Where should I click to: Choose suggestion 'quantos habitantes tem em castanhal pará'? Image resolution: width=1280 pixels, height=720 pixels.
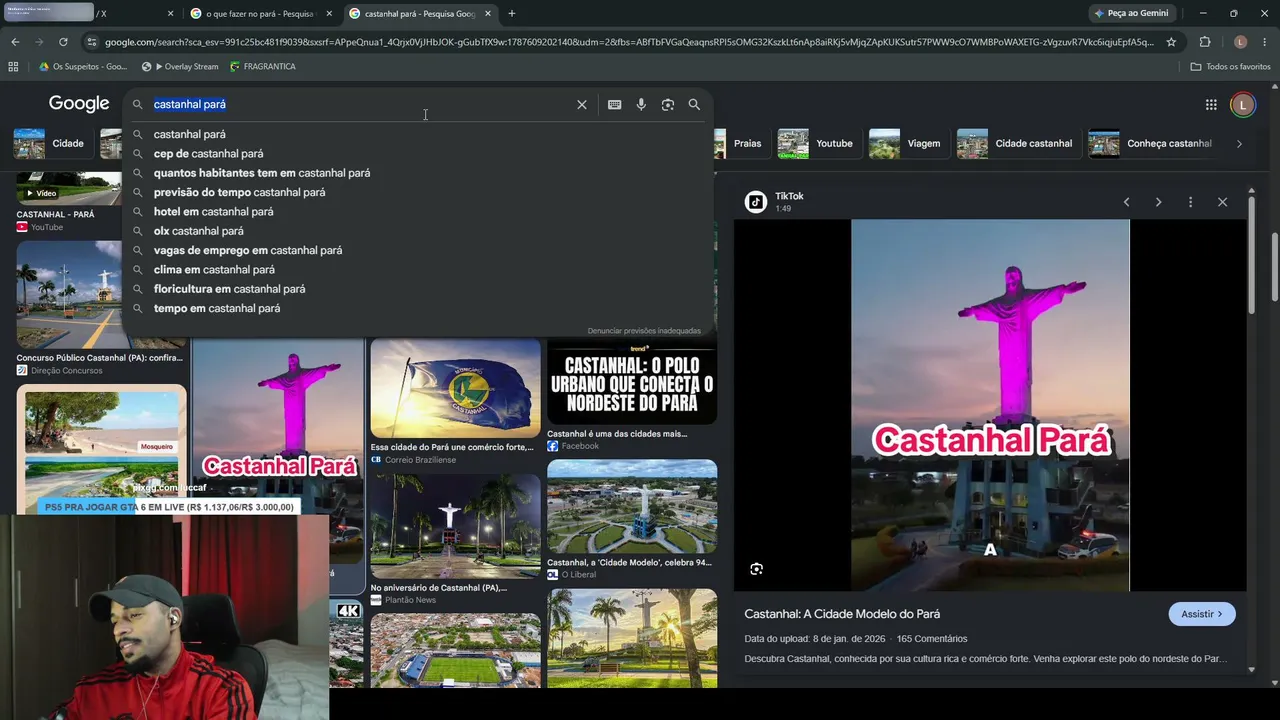click(418, 173)
